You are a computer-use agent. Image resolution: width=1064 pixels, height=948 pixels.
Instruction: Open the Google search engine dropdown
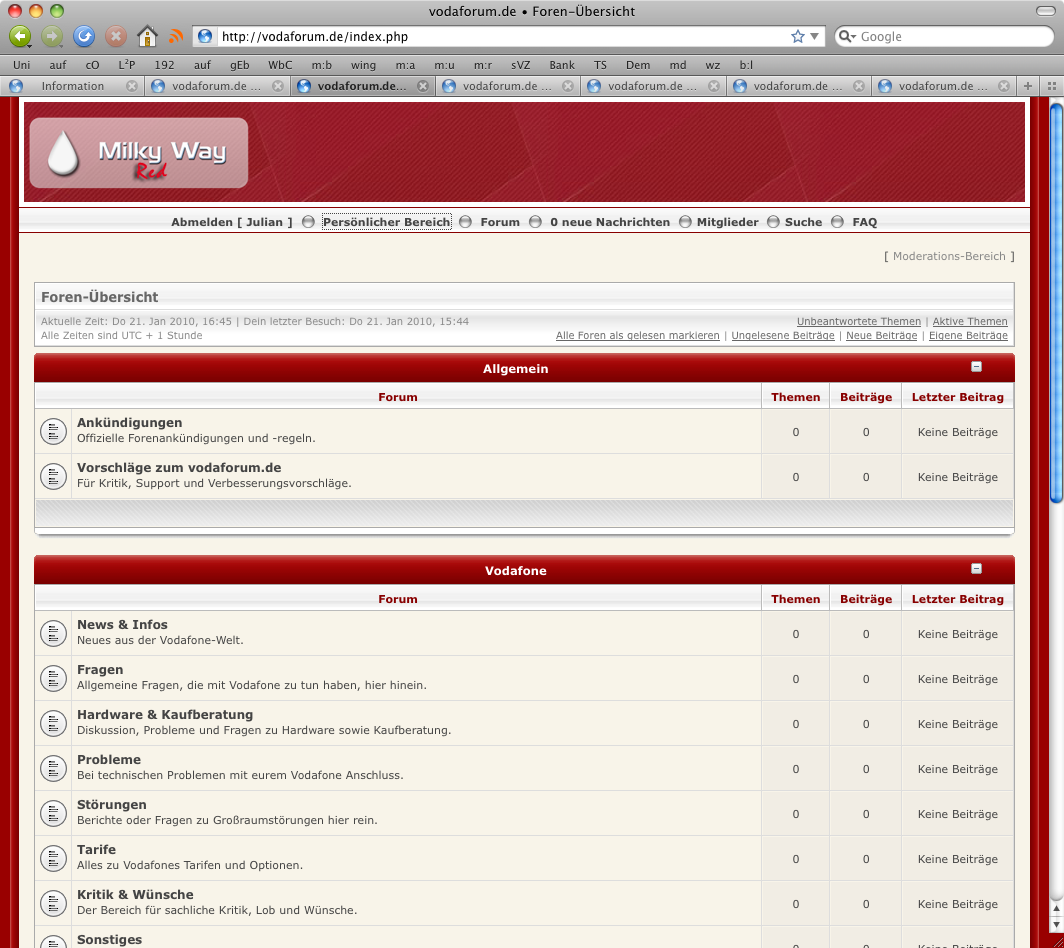[847, 37]
